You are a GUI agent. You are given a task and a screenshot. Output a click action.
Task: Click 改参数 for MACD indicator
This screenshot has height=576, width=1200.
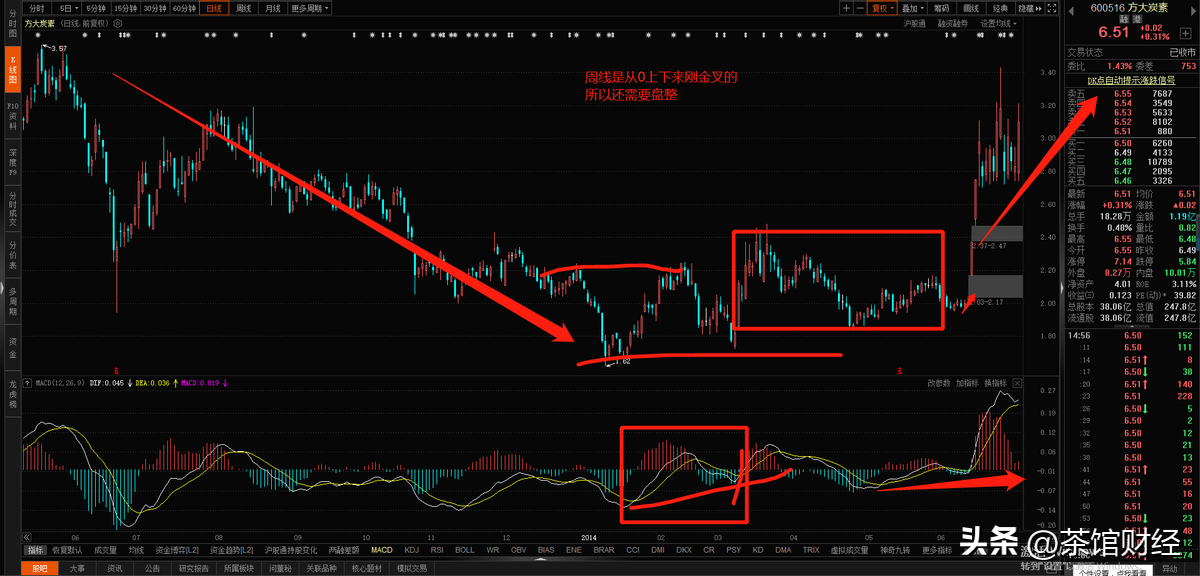[x=938, y=383]
